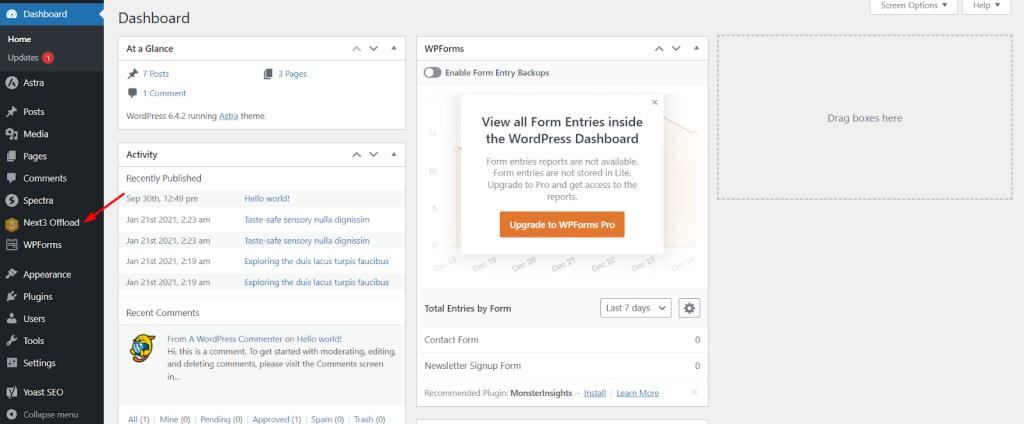1024x424 pixels.
Task: Toggle Enable Form Entry Backups switch
Action: tap(432, 73)
